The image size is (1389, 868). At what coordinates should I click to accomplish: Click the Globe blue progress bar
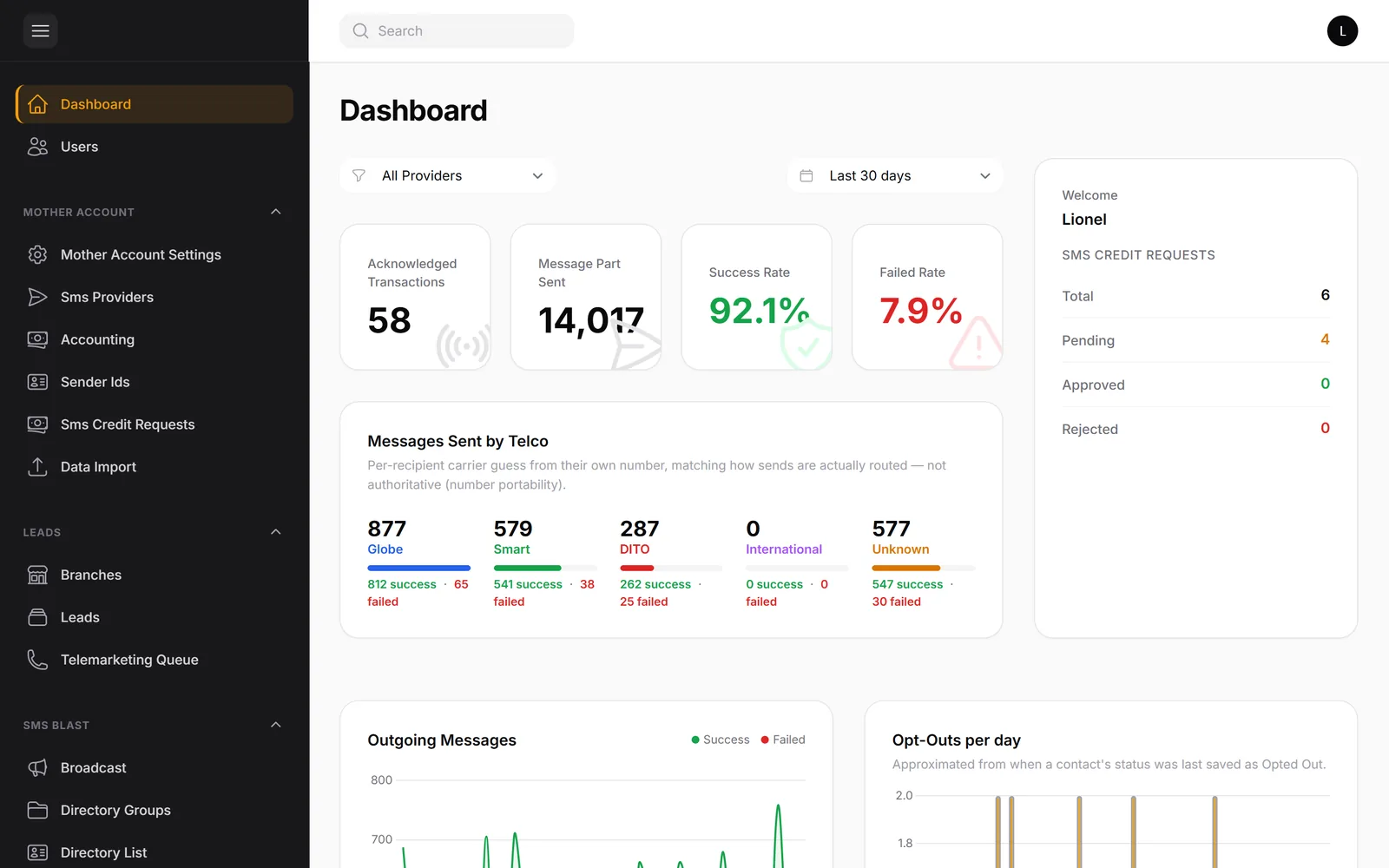click(418, 568)
